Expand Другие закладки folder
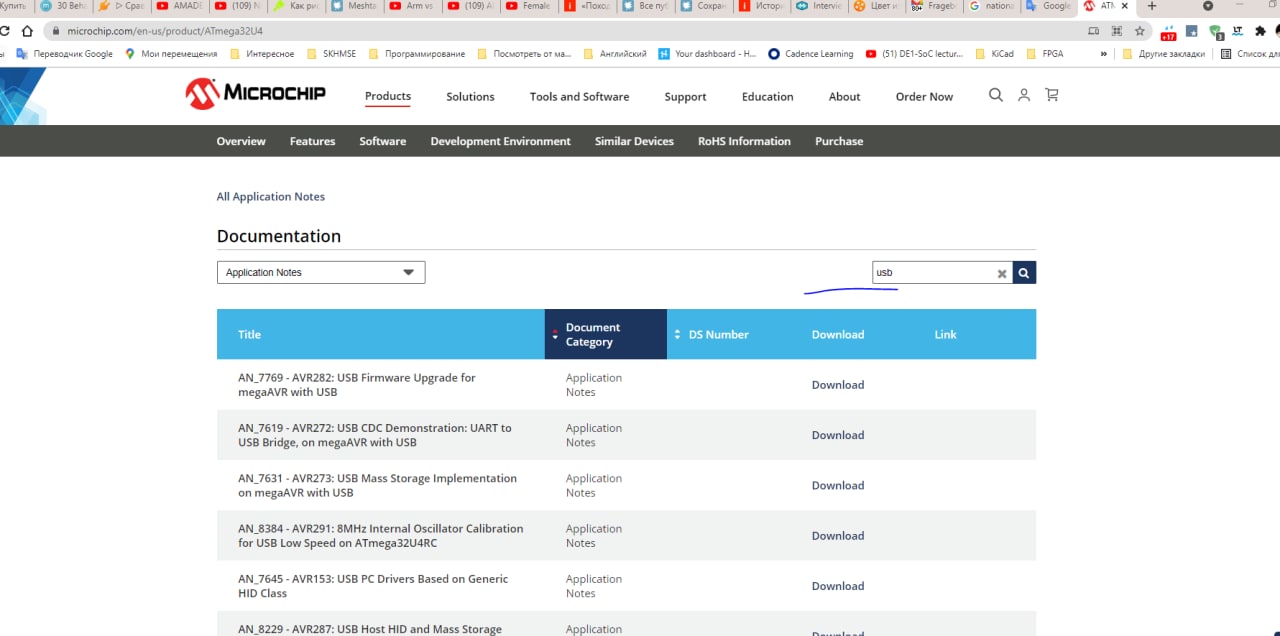The height and width of the screenshot is (636, 1280). click(1164, 54)
